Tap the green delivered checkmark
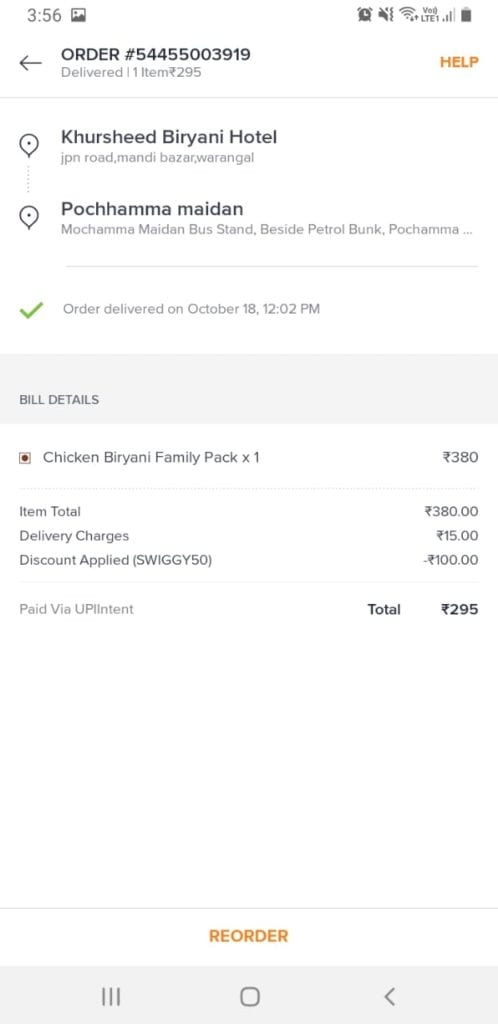The height and width of the screenshot is (1024, 498). point(31,310)
